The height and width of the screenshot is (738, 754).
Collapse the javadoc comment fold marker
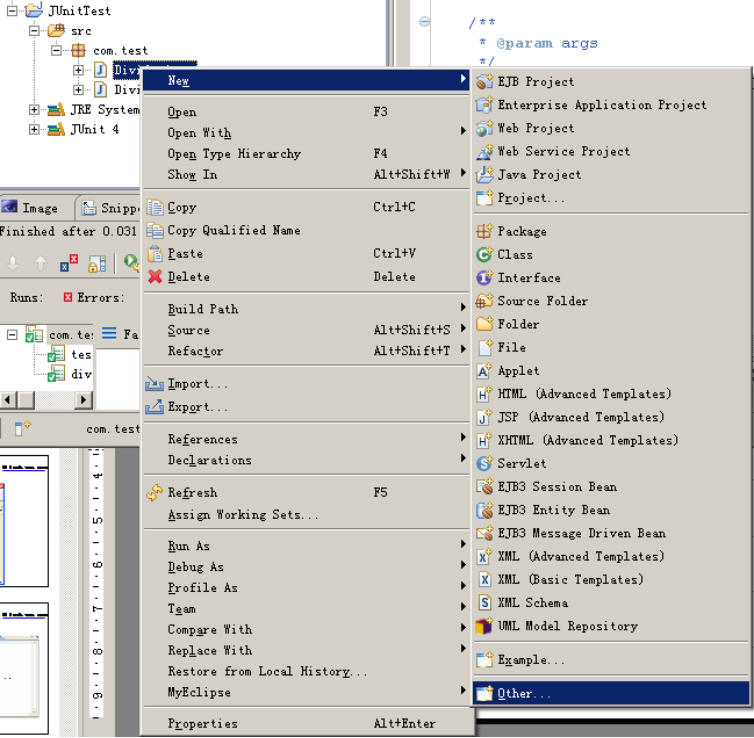coord(424,21)
